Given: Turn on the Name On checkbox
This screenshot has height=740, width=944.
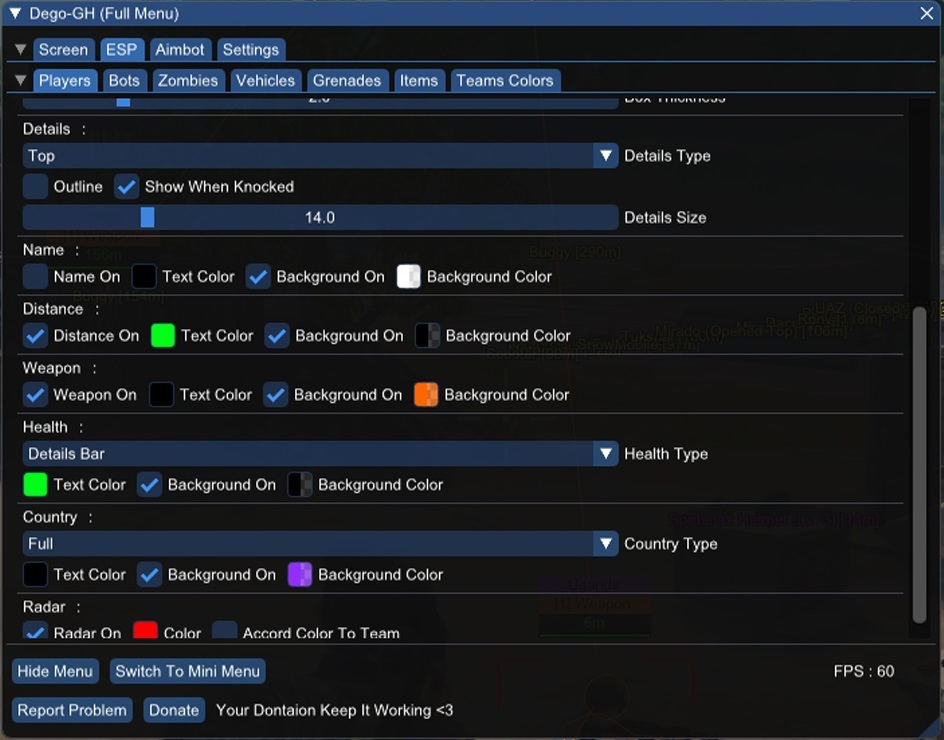Looking at the screenshot, I should (36, 277).
